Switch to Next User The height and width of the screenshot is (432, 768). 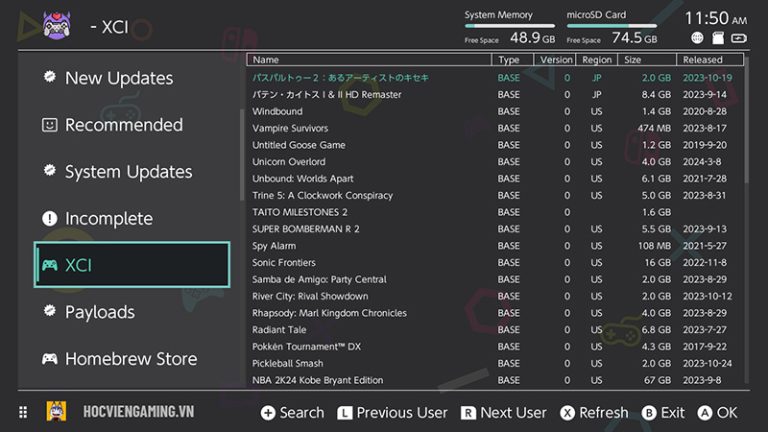tap(503, 412)
